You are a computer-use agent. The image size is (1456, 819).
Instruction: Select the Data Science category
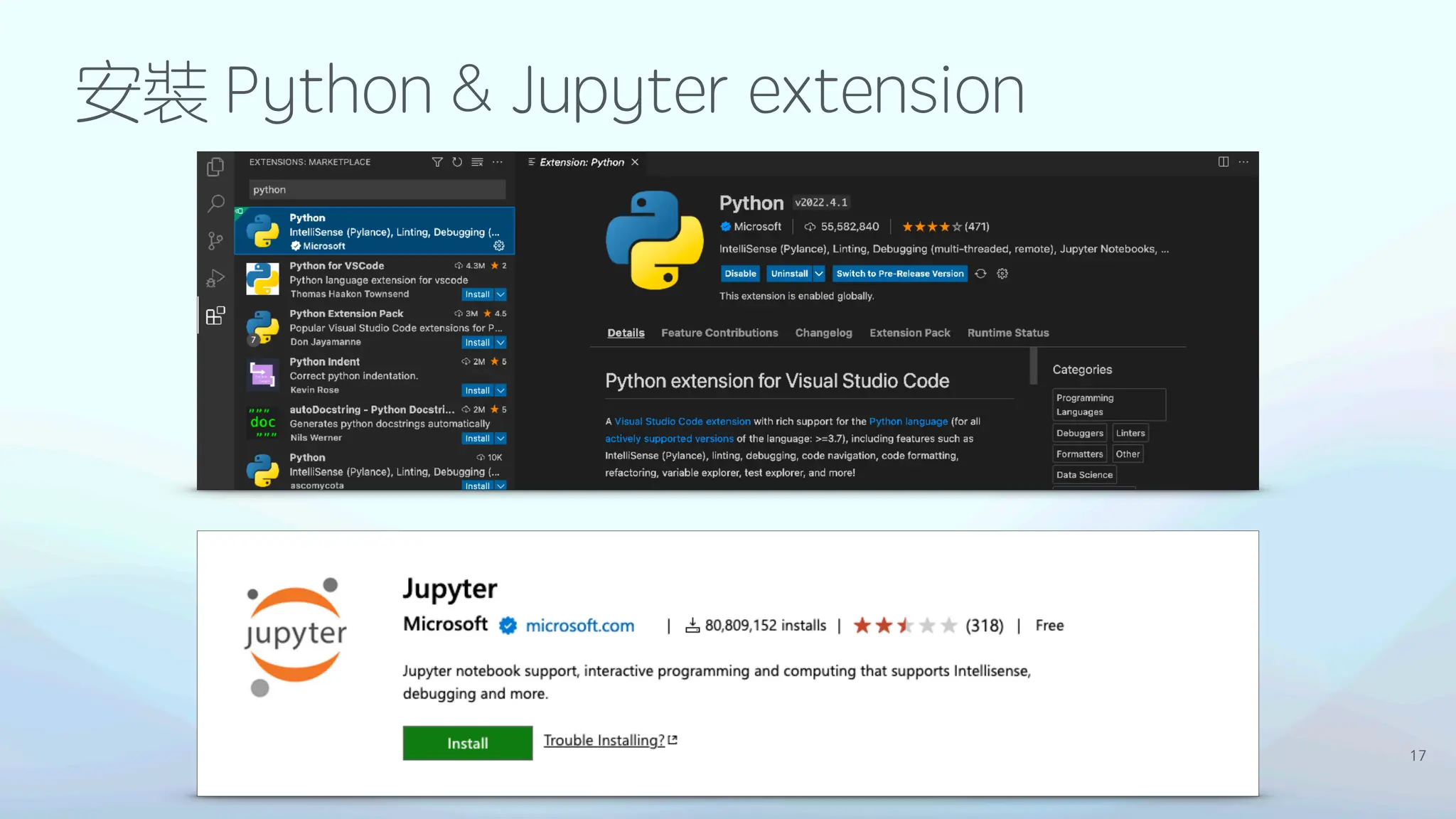pos(1084,475)
